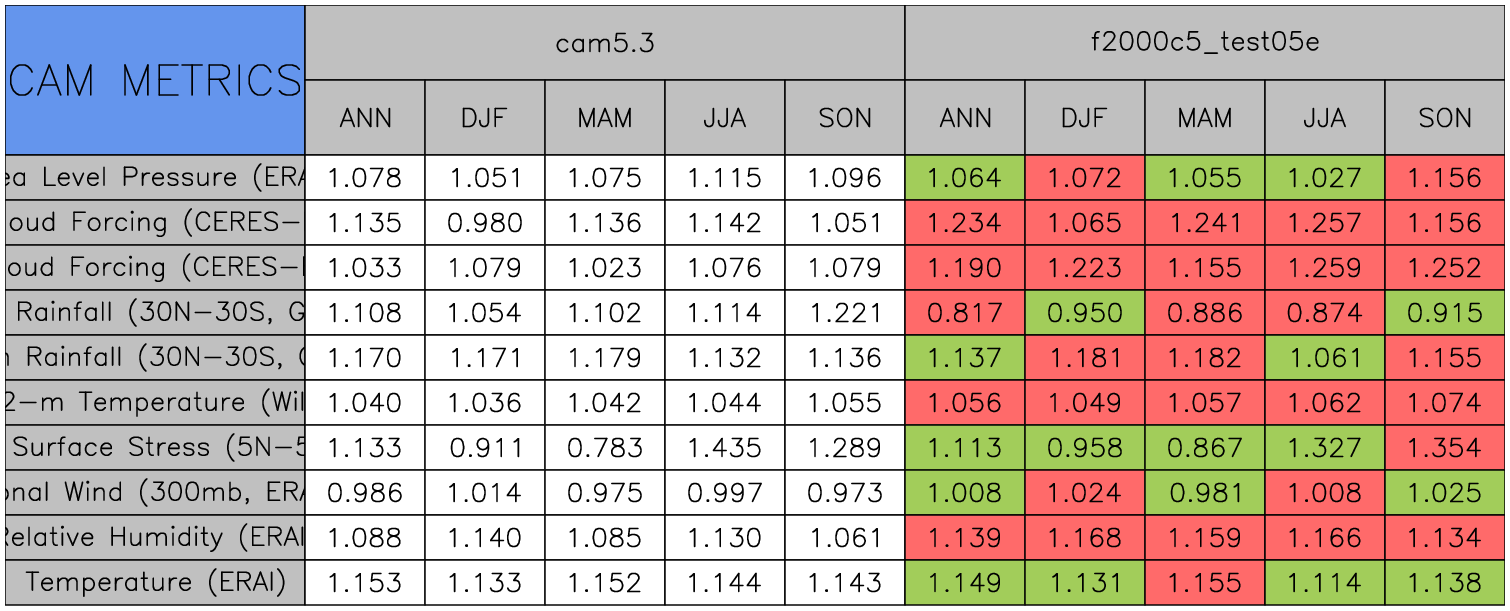Select the f2000c5_test05e group header
Viewport: 1510px width, 611px height.
pos(1205,43)
